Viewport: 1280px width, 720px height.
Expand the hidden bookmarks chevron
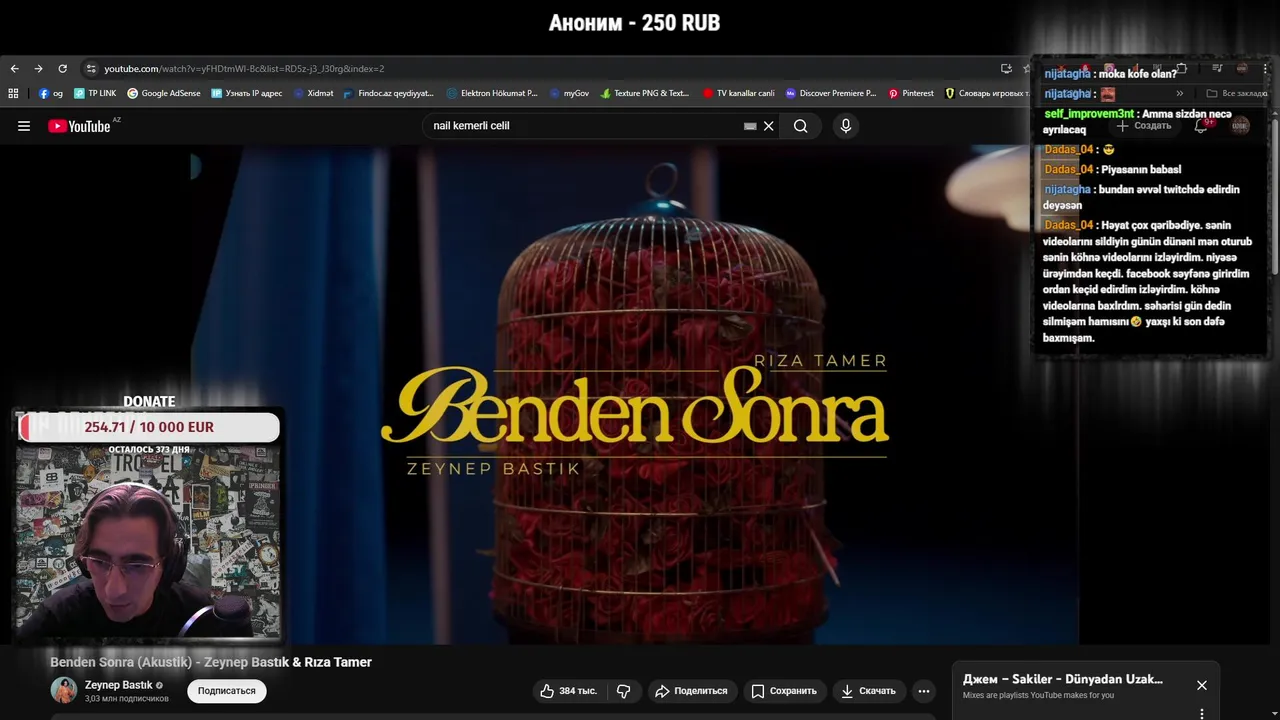pyautogui.click(x=1179, y=93)
